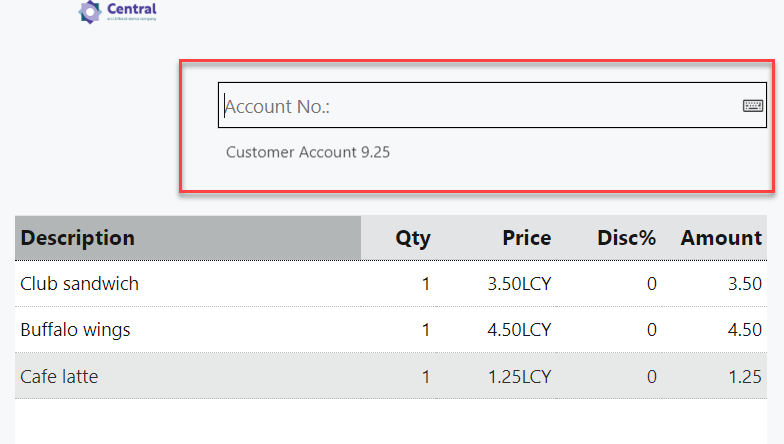Click the Central company logo icon
This screenshot has width=784, height=444.
coord(90,12)
